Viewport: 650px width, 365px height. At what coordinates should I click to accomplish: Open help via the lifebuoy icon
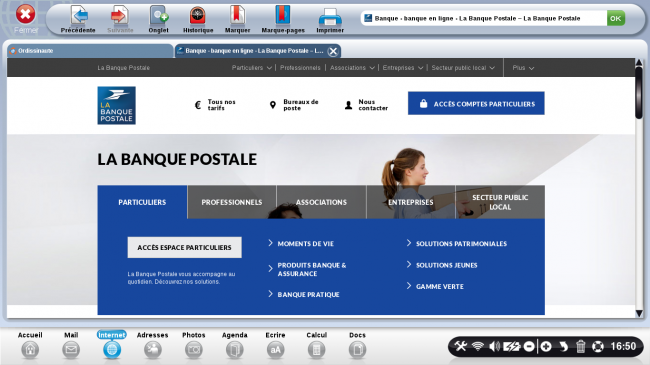[597, 346]
